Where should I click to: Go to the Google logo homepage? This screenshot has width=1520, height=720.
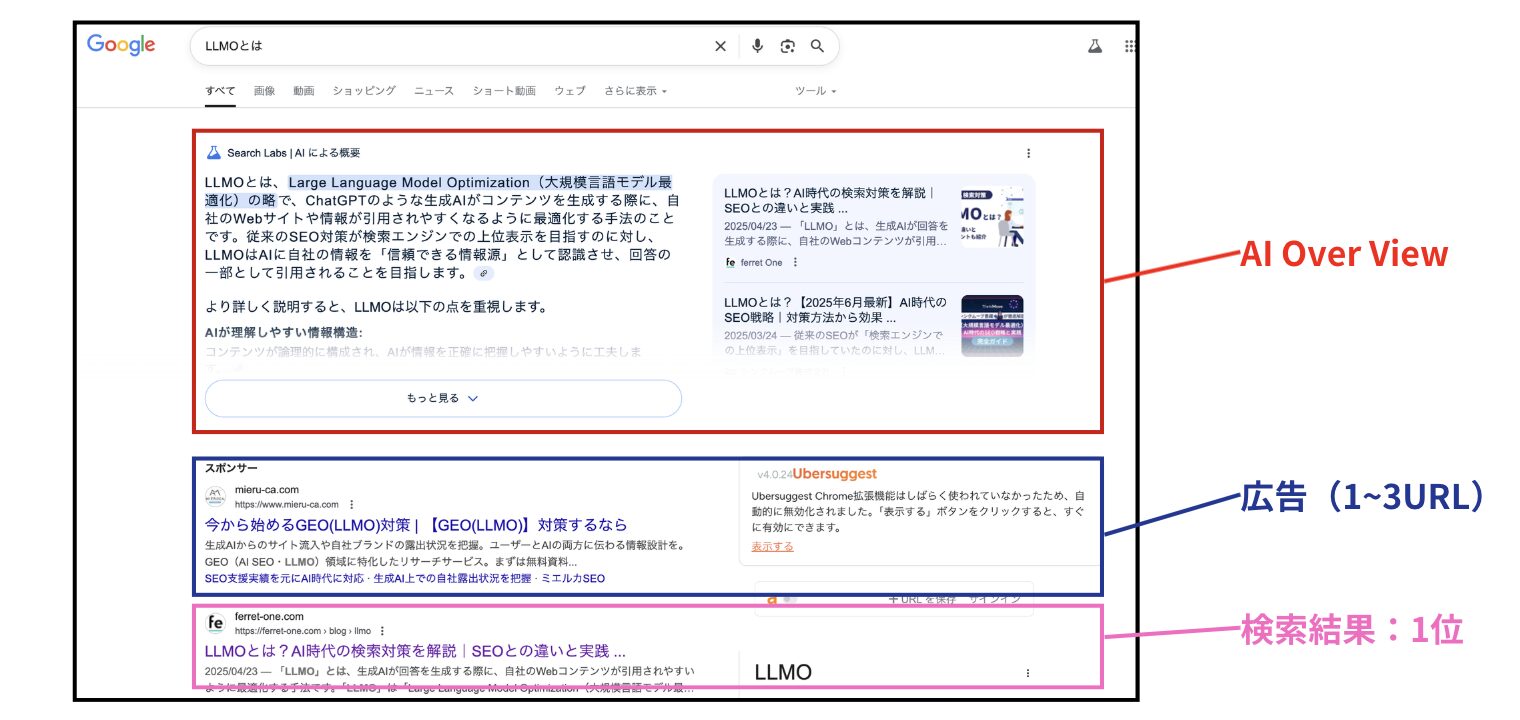[x=121, y=45]
